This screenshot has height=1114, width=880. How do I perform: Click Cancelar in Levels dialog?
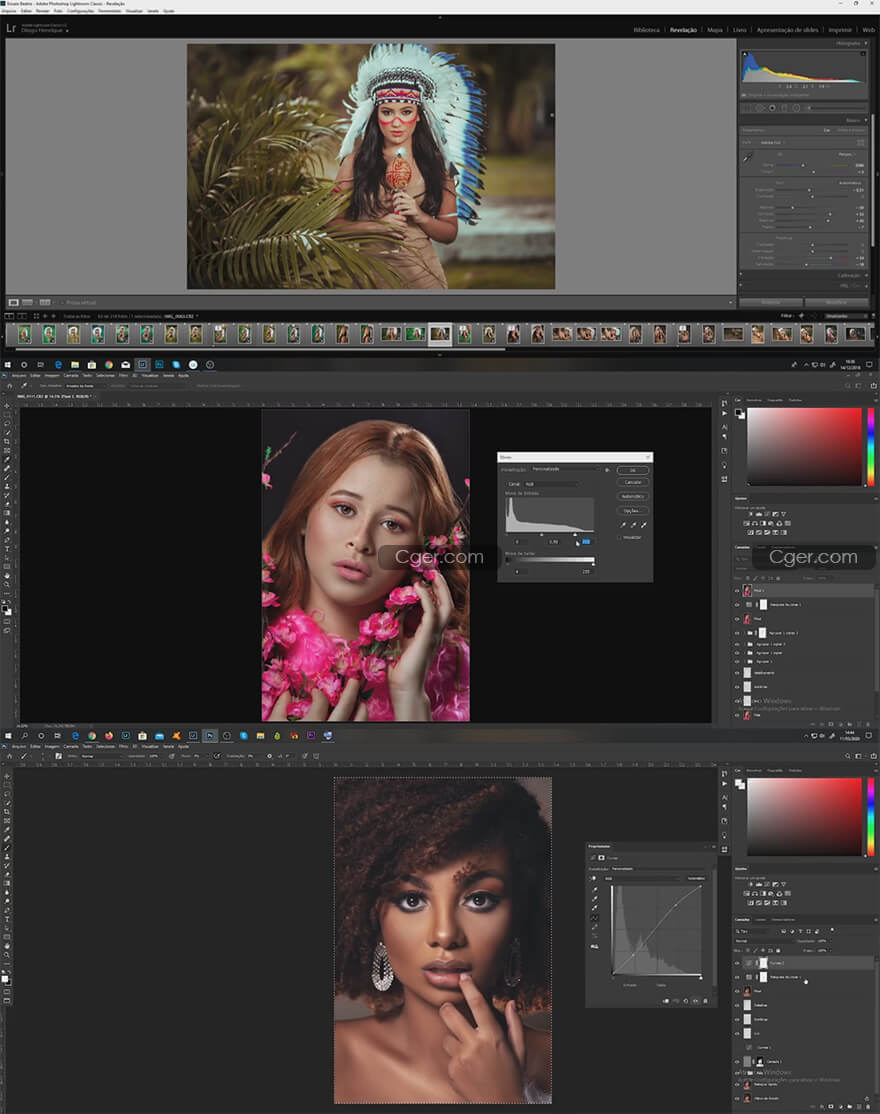[632, 482]
